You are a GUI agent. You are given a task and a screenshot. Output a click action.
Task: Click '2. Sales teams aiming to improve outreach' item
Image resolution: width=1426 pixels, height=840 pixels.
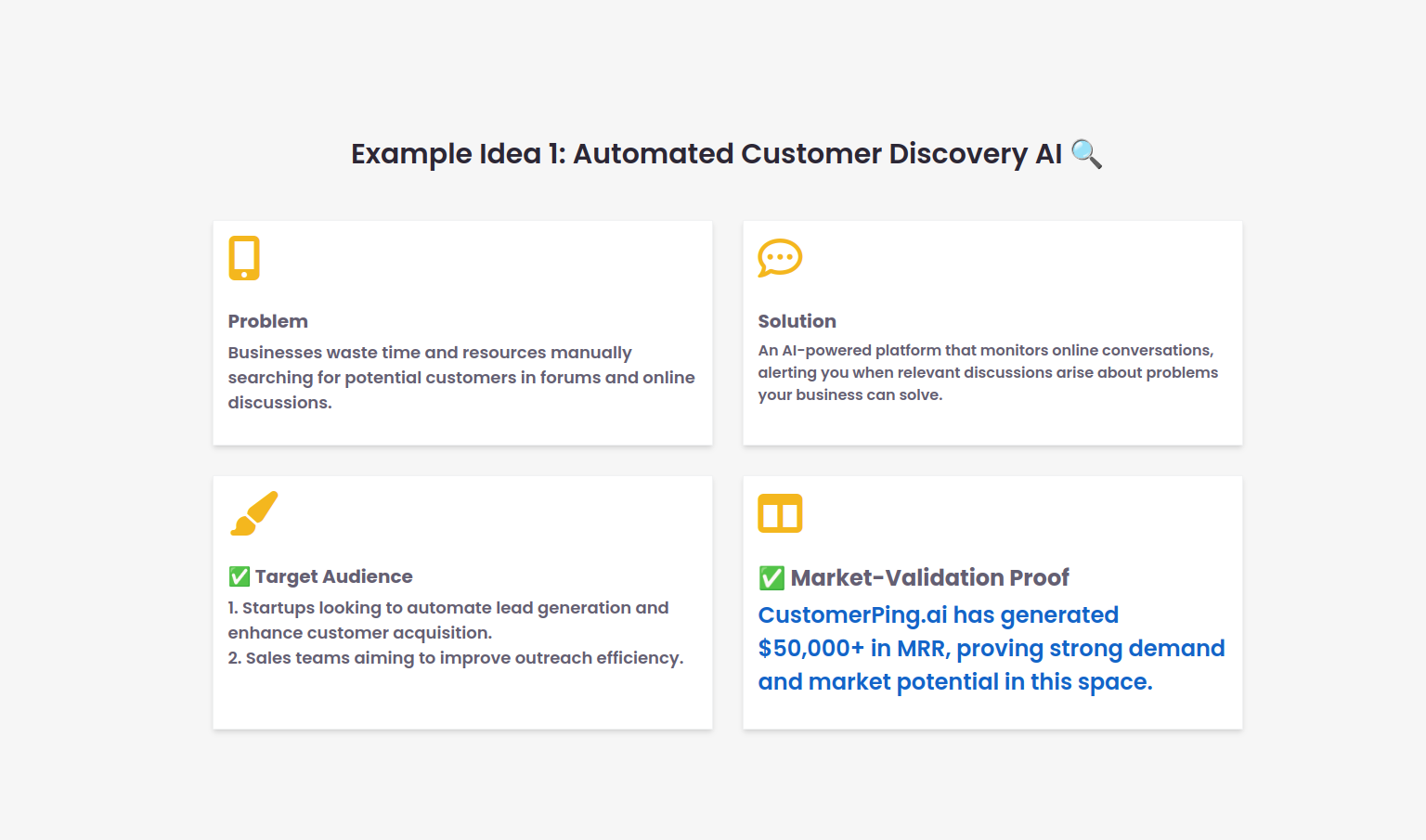[456, 658]
